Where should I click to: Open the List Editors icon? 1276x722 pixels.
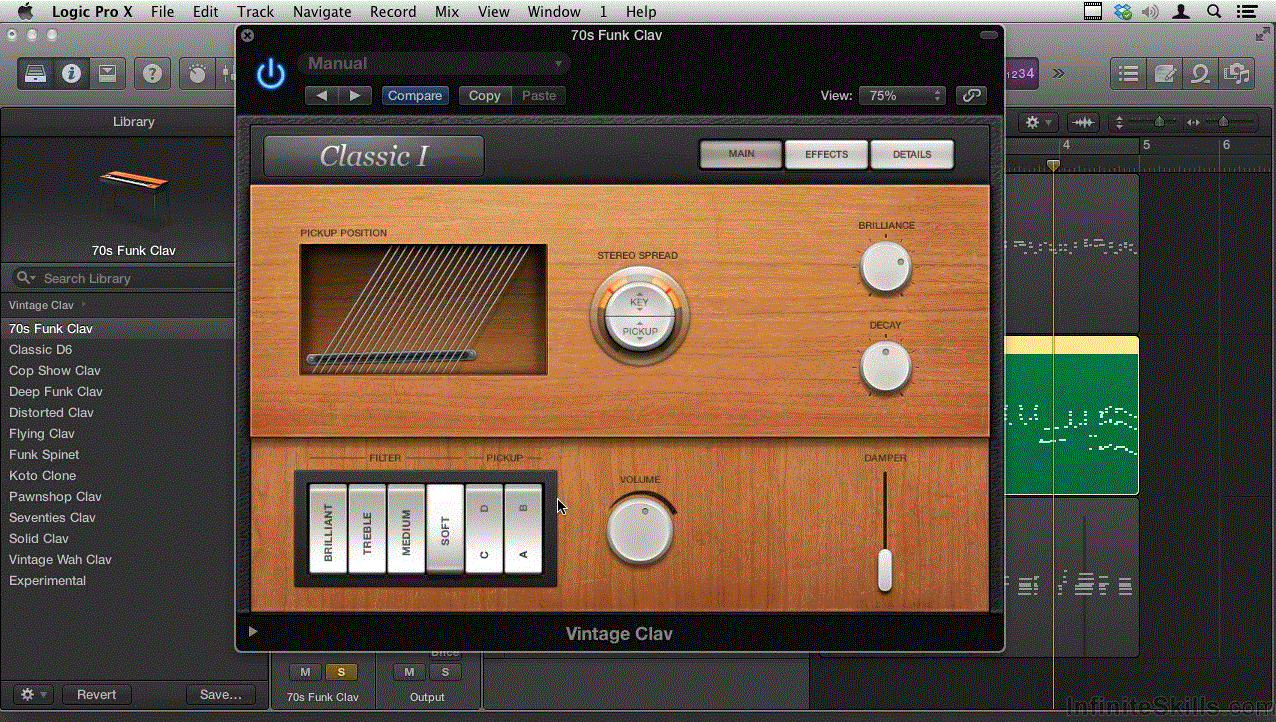pos(1129,73)
